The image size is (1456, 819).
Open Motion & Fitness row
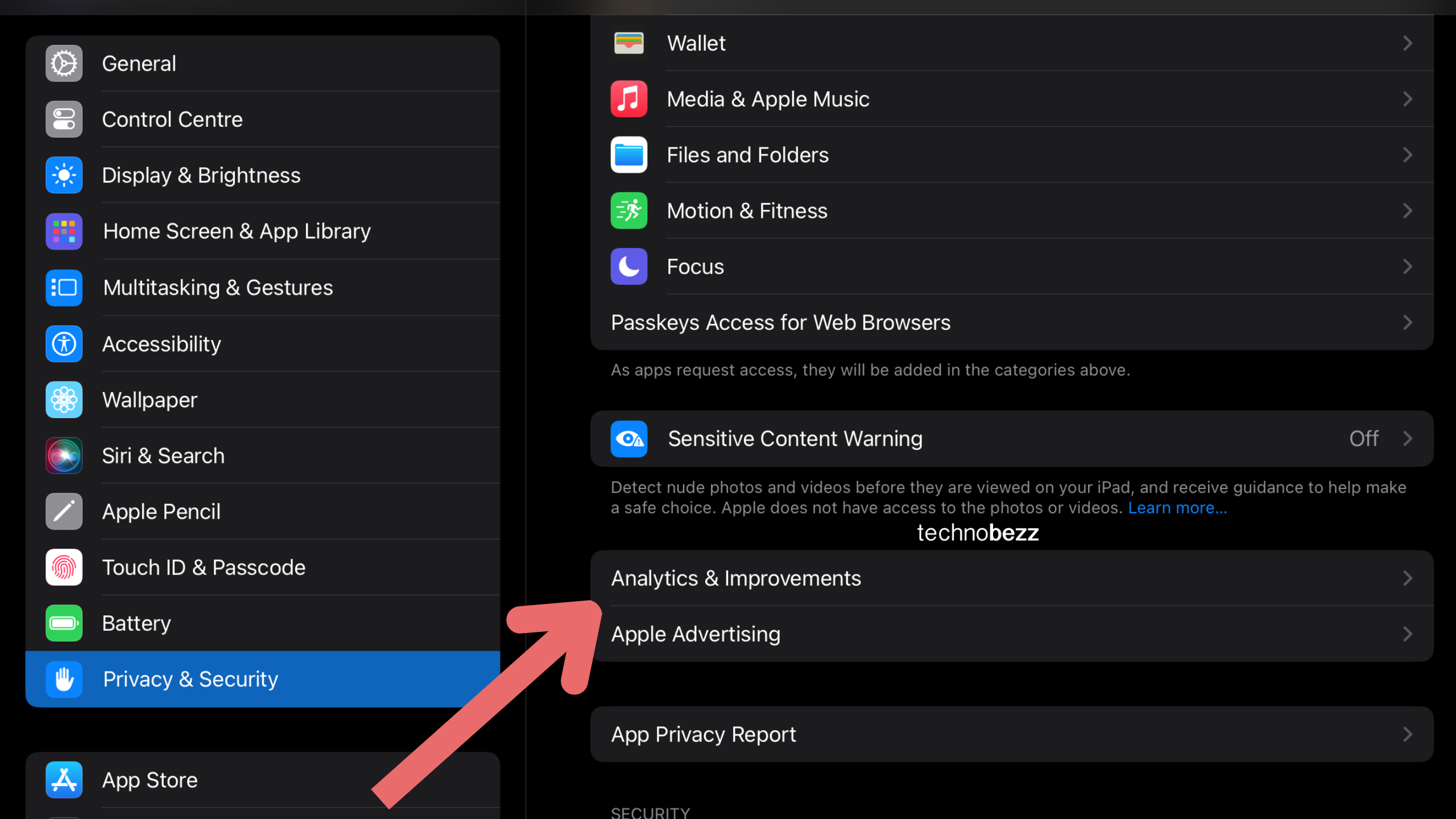(1012, 210)
